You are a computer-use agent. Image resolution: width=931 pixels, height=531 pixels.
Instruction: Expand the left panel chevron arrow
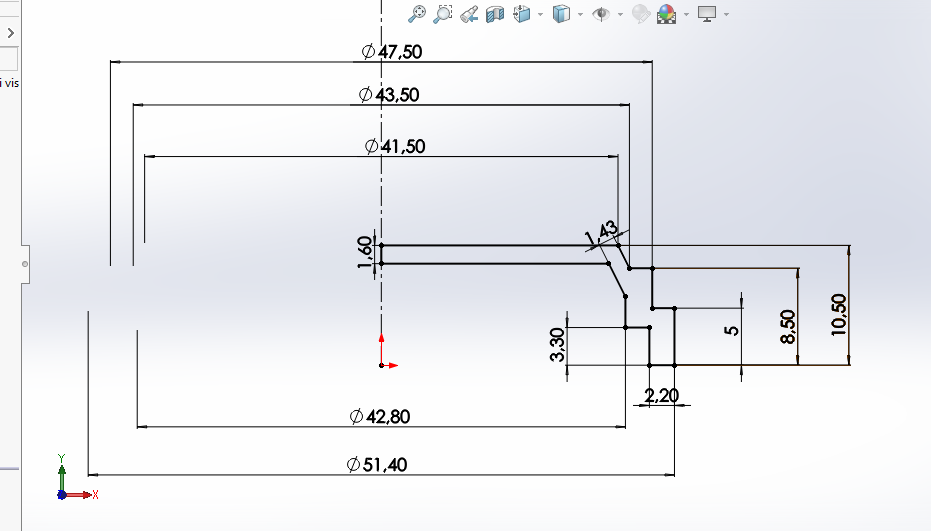pos(10,33)
